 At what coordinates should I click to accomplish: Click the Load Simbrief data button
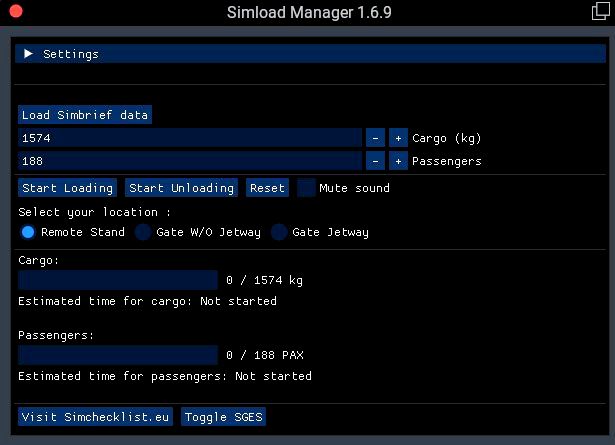(85, 115)
